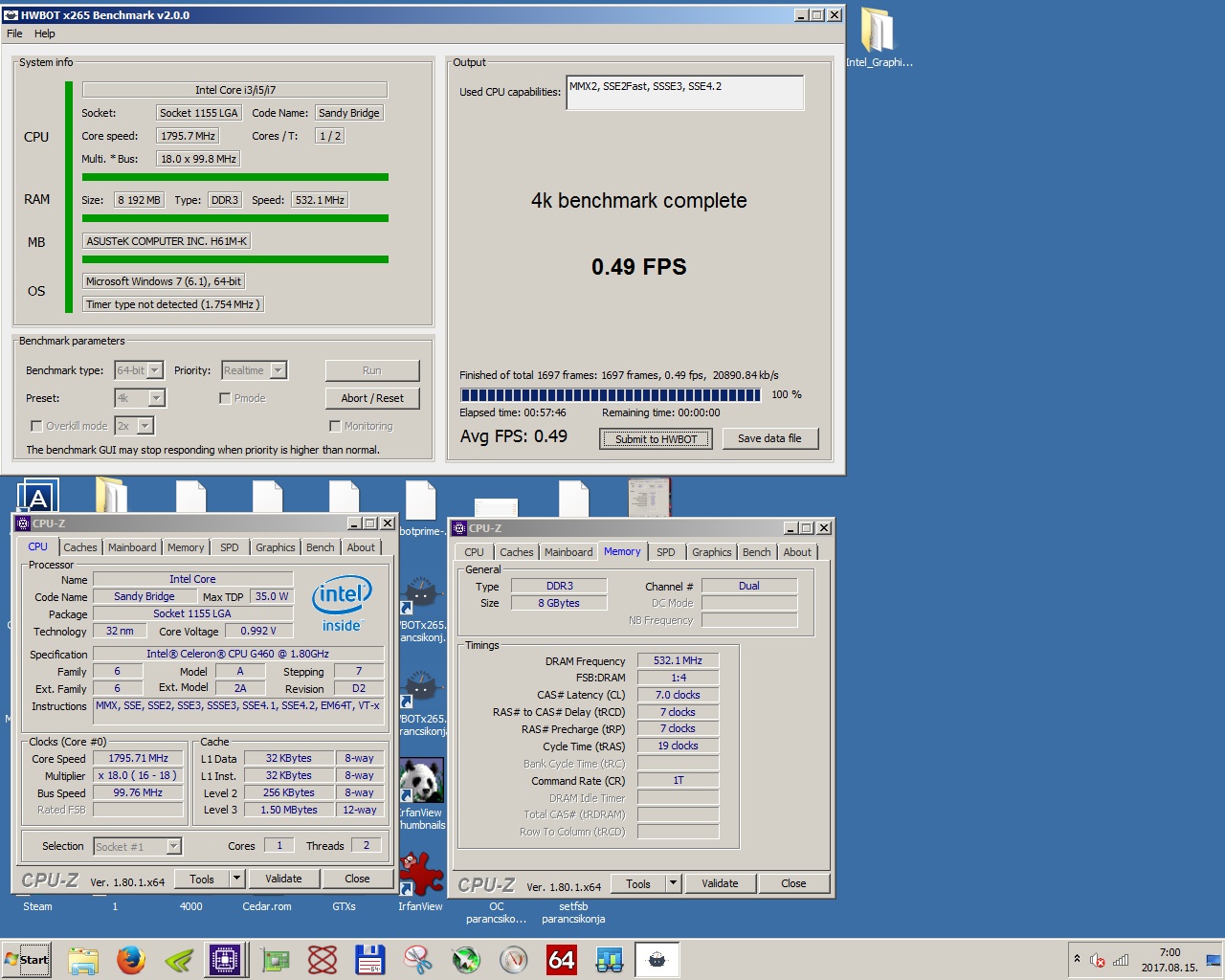Open Mainboard tab in CPU-Z processor window
This screenshot has width=1225, height=980.
pyautogui.click(x=132, y=547)
